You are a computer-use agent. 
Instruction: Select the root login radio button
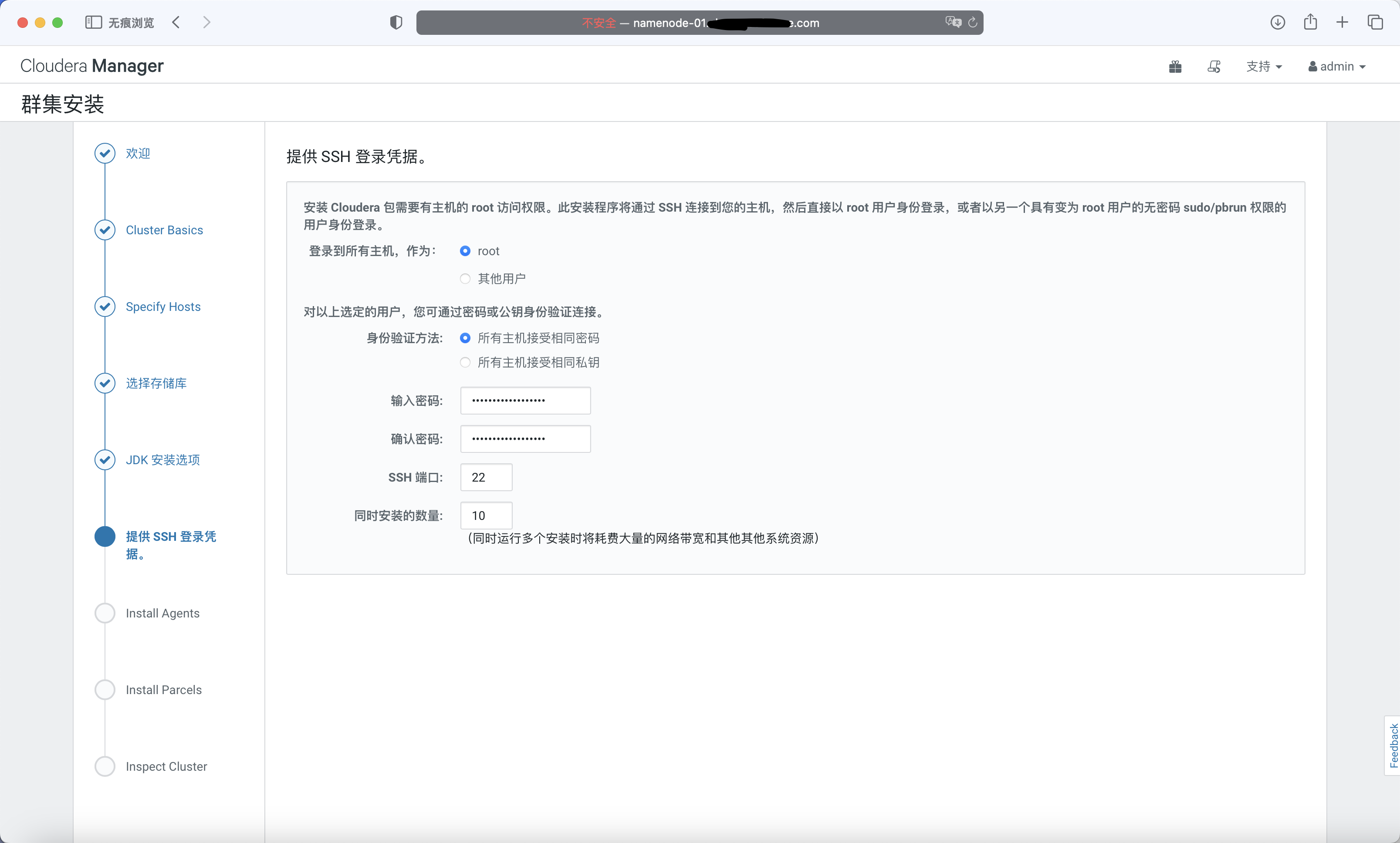pos(465,250)
